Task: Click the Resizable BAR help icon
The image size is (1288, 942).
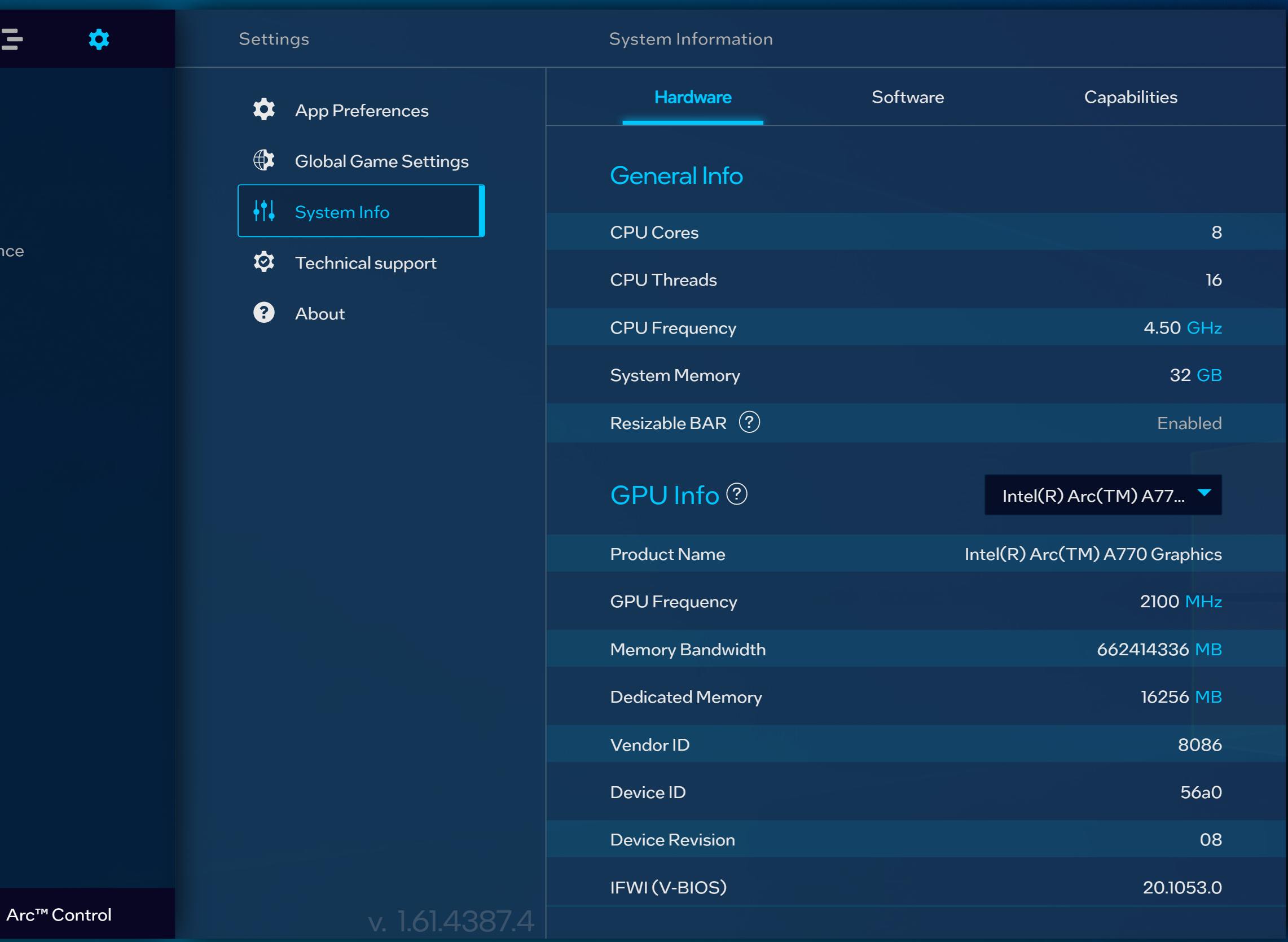Action: tap(749, 423)
